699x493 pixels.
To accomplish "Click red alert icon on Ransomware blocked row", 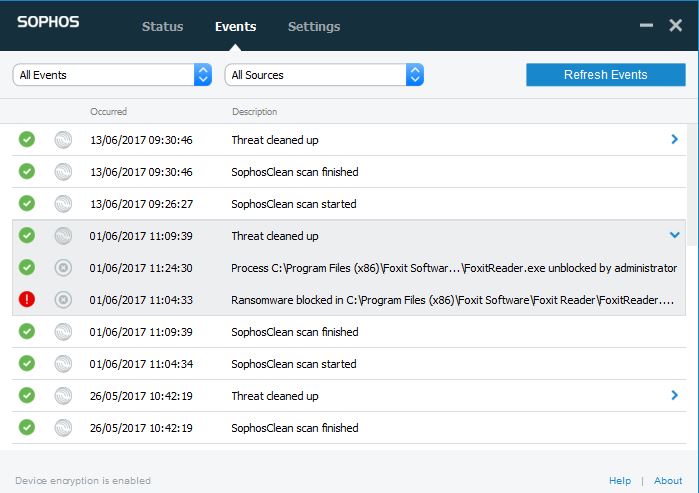I will click(x=27, y=299).
